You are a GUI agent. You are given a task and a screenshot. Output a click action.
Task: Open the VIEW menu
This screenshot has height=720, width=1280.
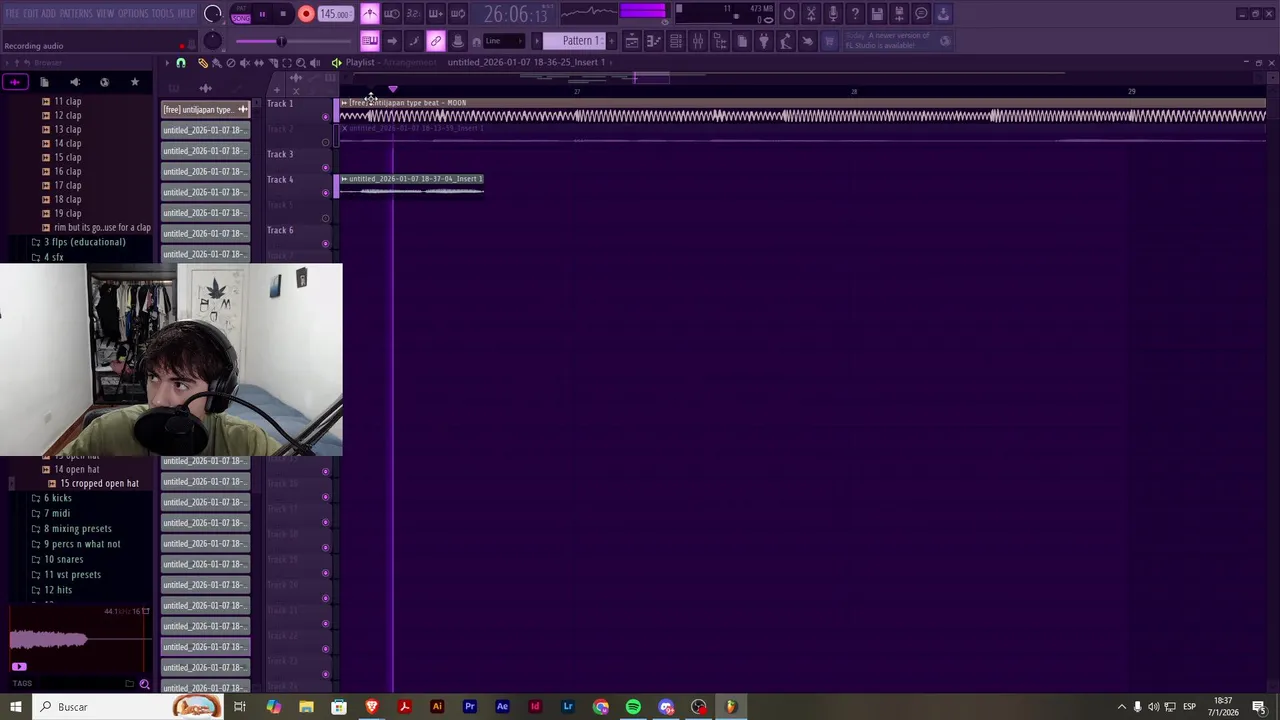(105, 14)
